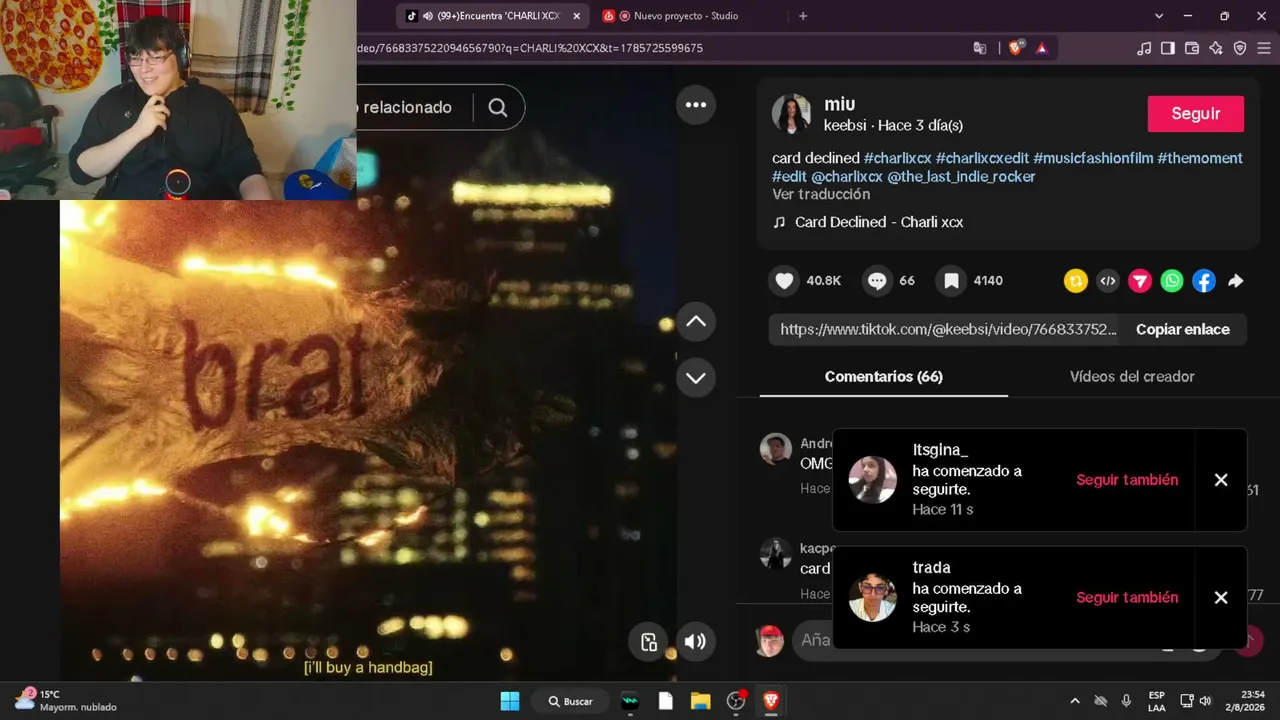
Task: Mute the TikTok video sound
Action: click(x=695, y=642)
